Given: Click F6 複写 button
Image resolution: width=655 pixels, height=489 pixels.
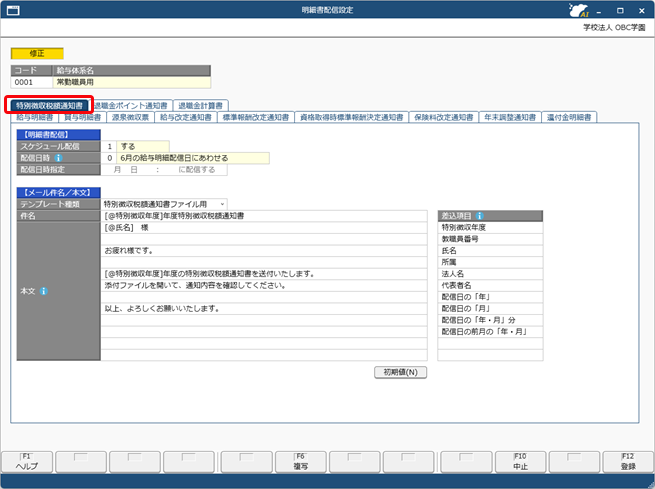Looking at the screenshot, I should tap(300, 462).
